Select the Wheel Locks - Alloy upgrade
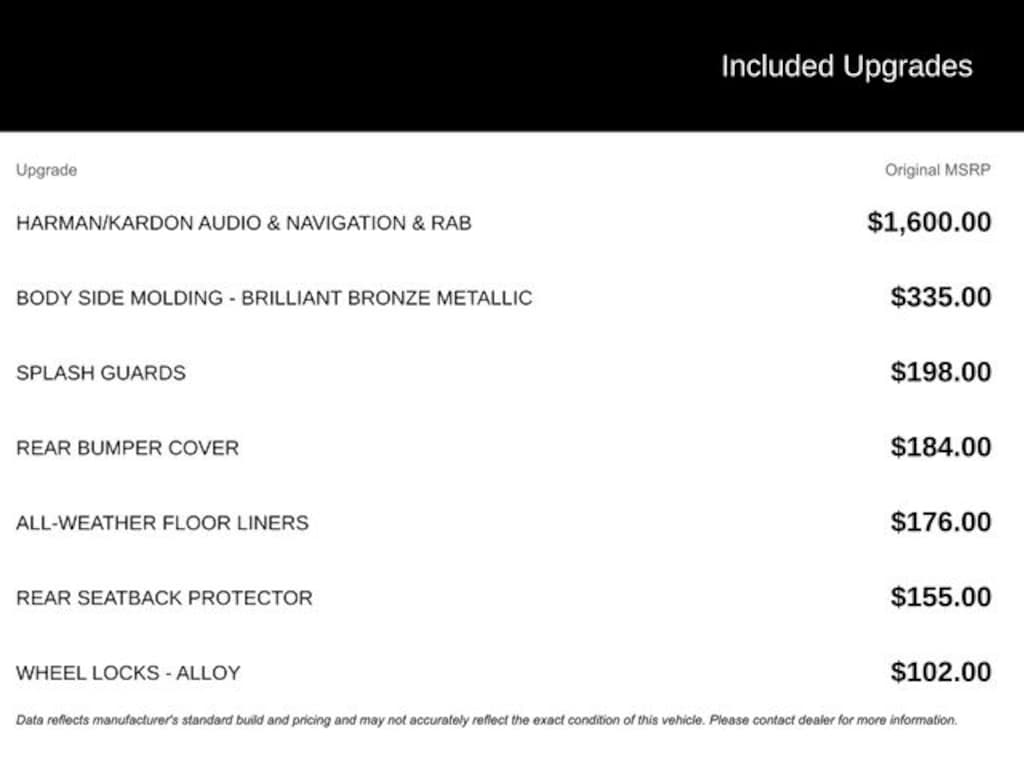The height and width of the screenshot is (768, 1024). coord(128,672)
